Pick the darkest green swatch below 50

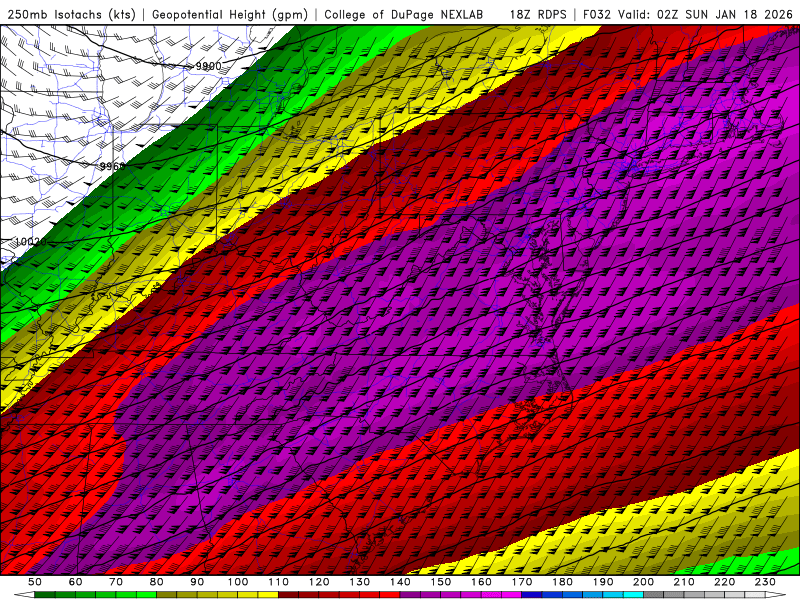[44, 594]
